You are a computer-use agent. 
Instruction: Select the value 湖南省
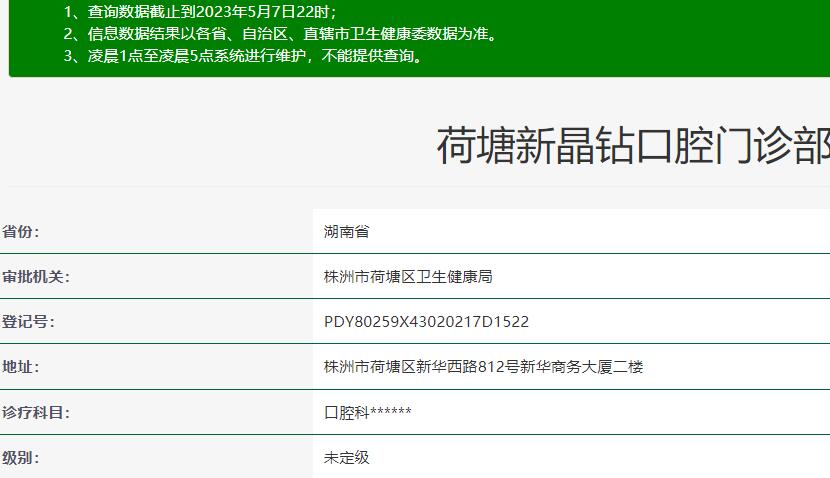point(346,232)
